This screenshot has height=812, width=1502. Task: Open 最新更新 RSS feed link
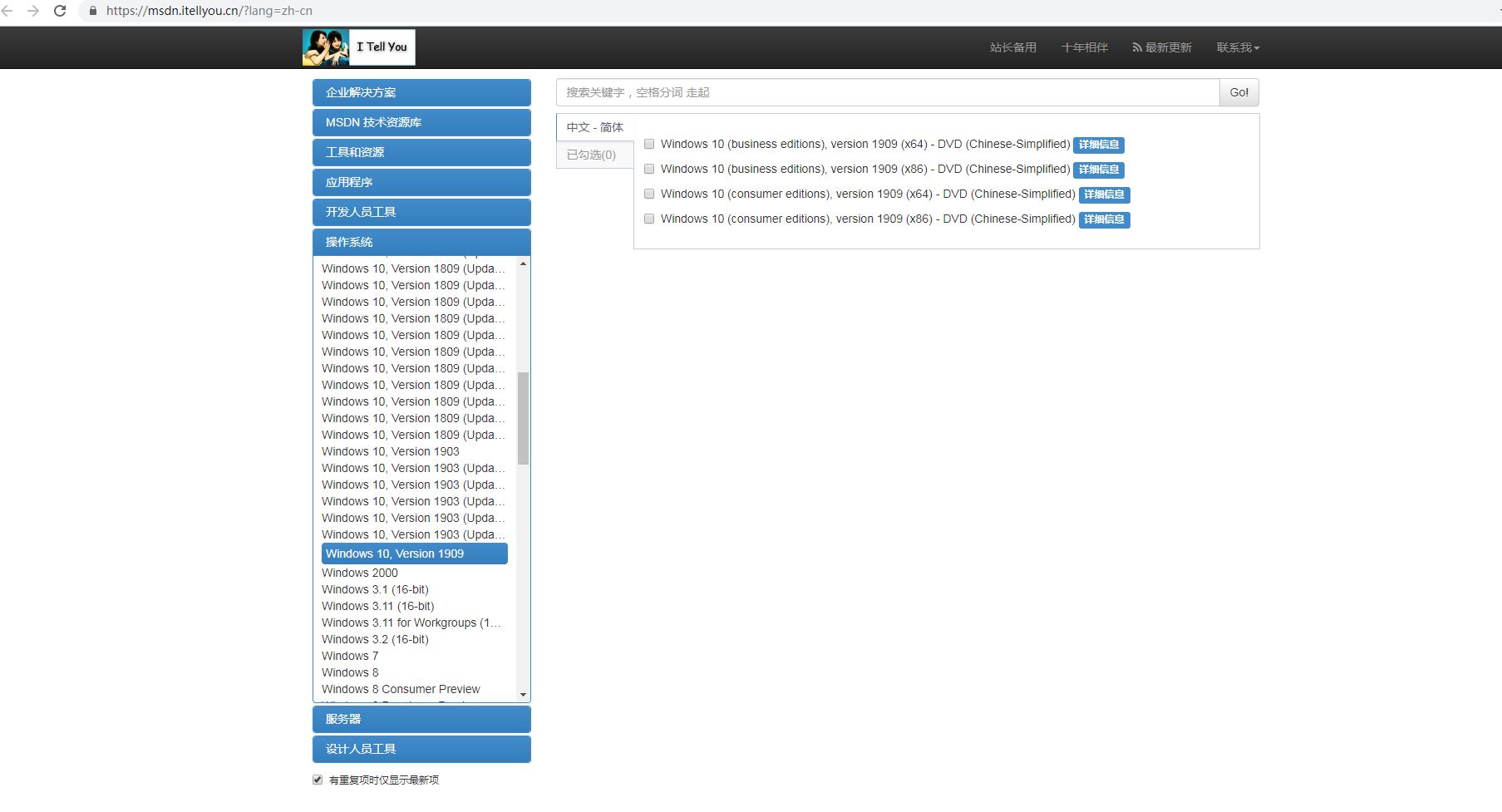pyautogui.click(x=1162, y=47)
